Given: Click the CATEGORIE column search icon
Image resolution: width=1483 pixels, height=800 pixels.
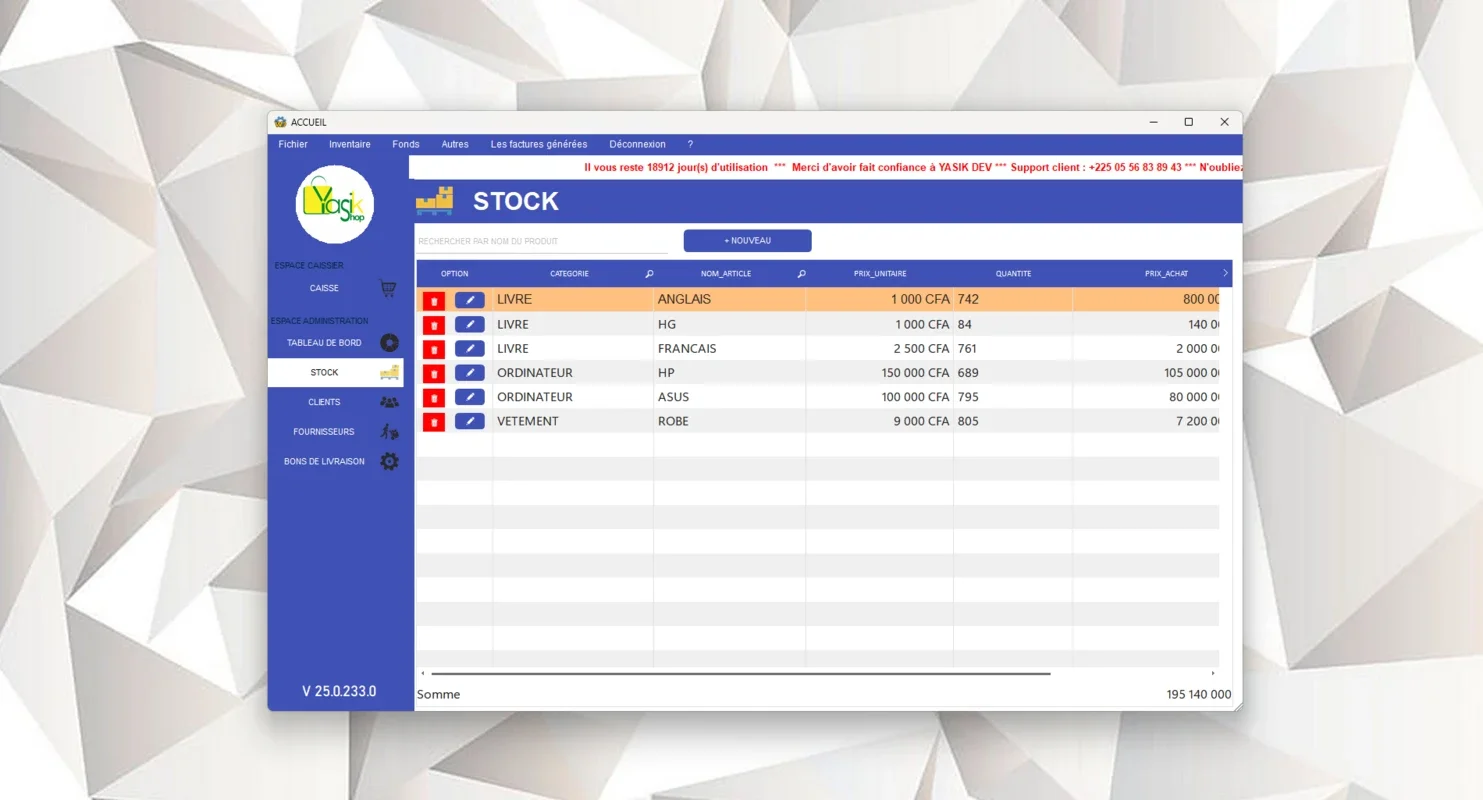Looking at the screenshot, I should [648, 274].
